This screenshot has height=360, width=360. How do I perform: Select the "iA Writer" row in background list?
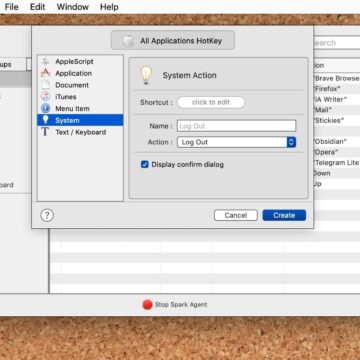(337, 99)
